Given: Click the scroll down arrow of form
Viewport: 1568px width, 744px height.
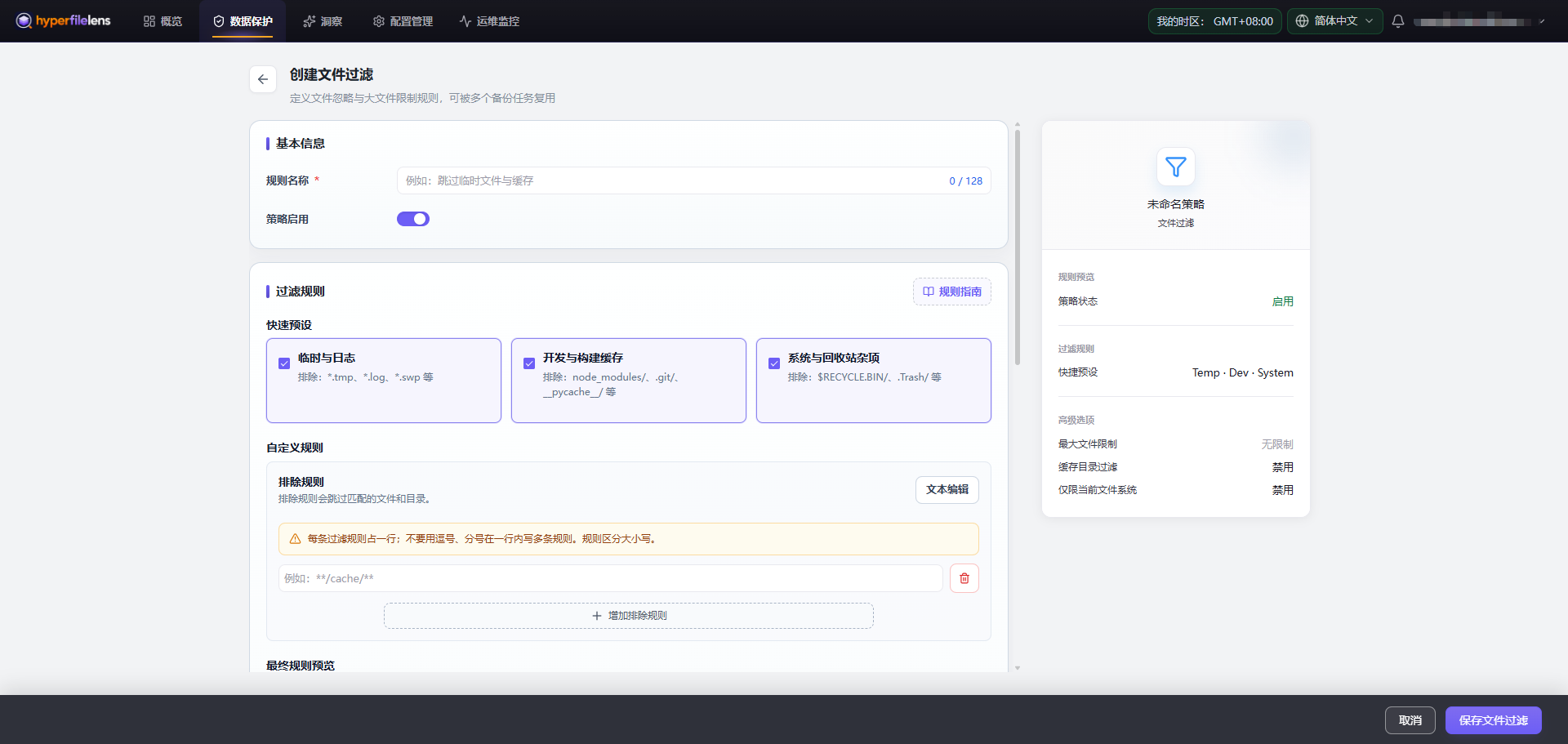Looking at the screenshot, I should click(1018, 668).
